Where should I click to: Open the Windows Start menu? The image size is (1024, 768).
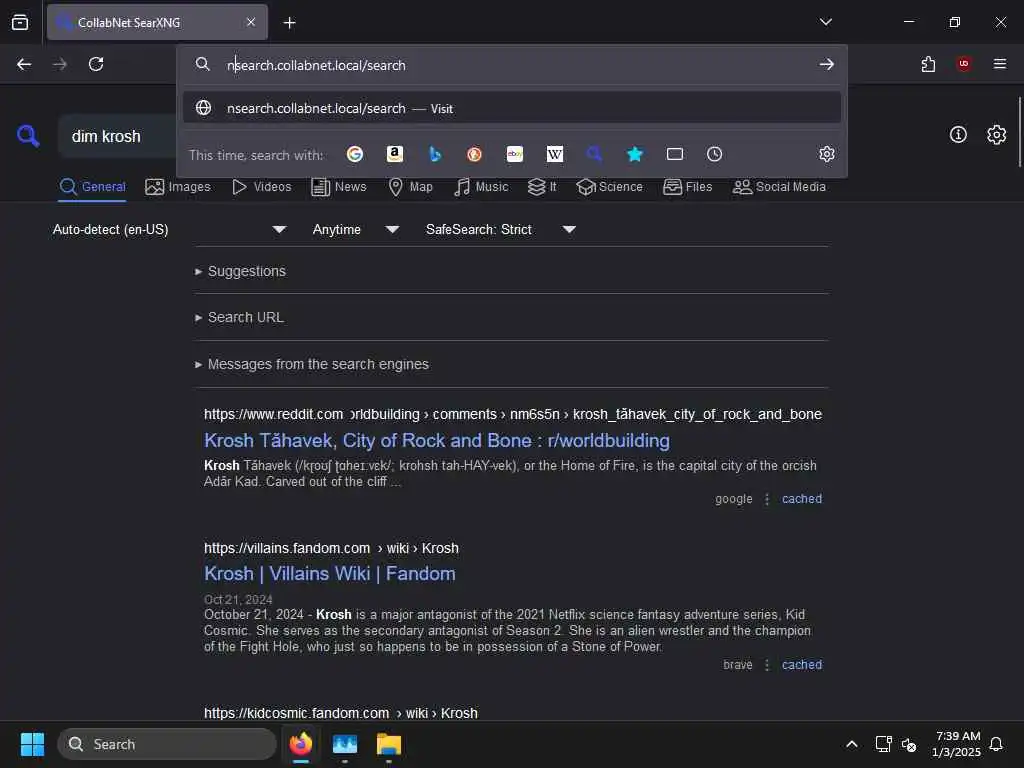(x=32, y=744)
